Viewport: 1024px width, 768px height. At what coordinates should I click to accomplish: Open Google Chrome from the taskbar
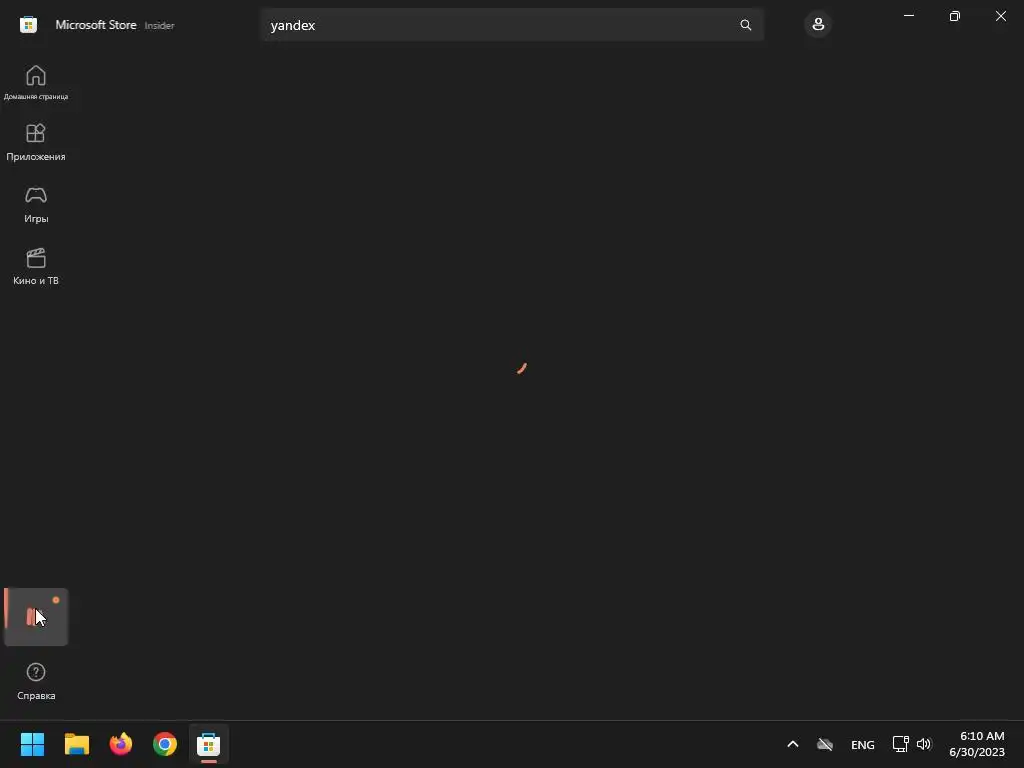[x=165, y=744]
